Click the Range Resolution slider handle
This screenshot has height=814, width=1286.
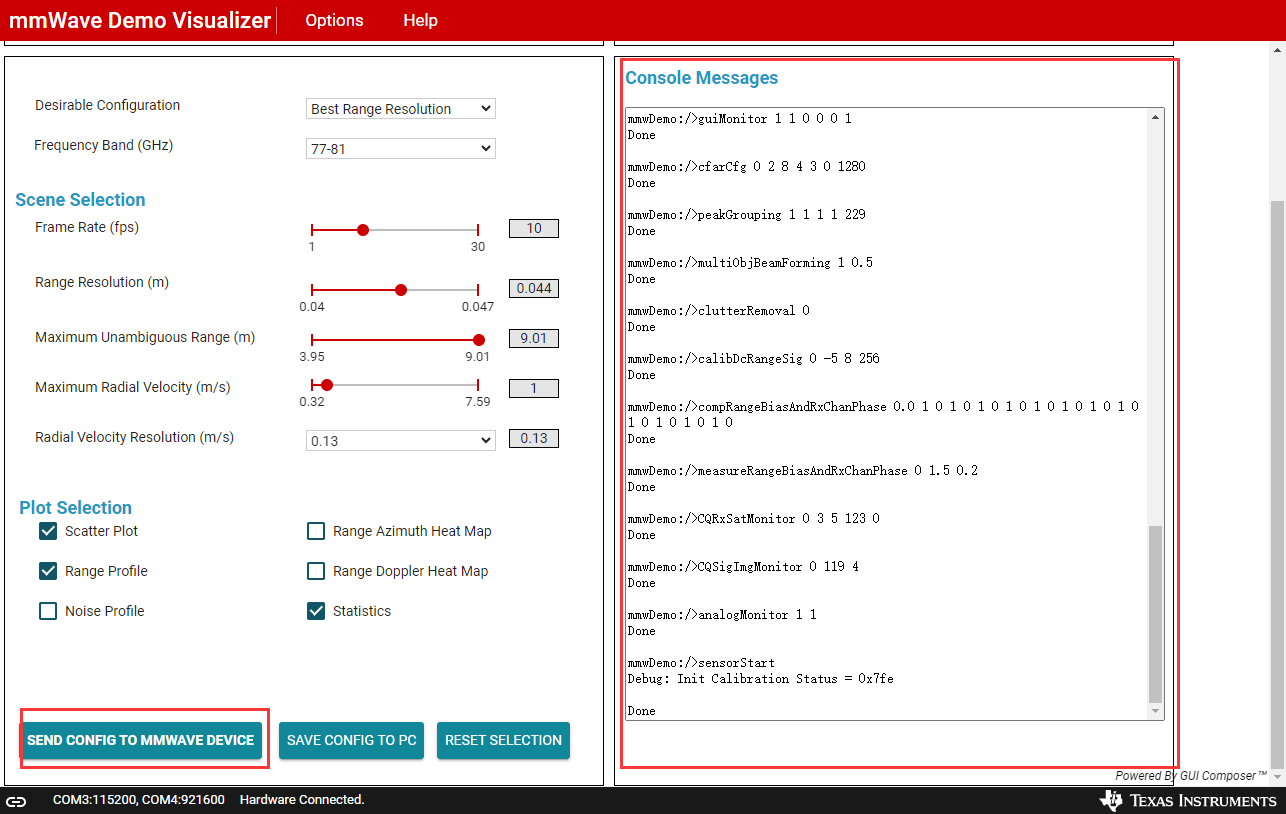tap(401, 290)
